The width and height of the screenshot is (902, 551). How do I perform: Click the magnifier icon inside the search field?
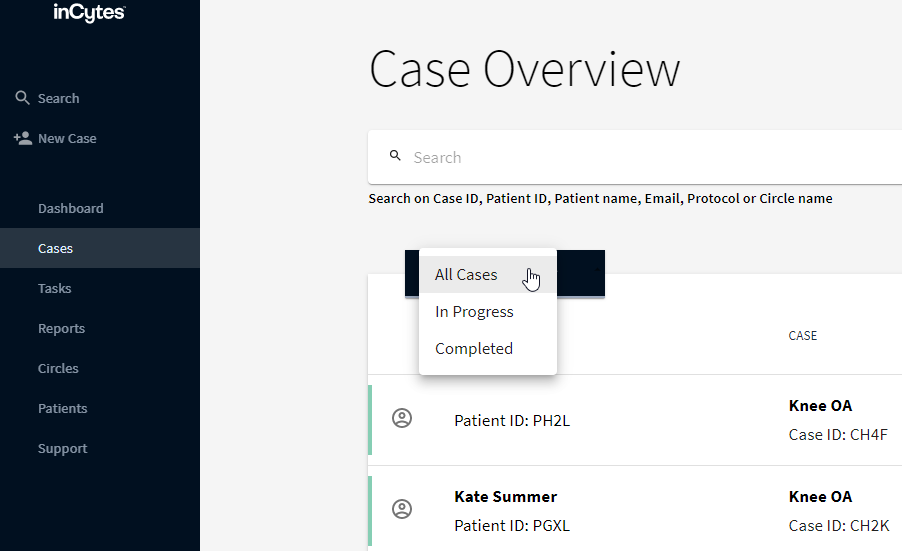tap(395, 155)
